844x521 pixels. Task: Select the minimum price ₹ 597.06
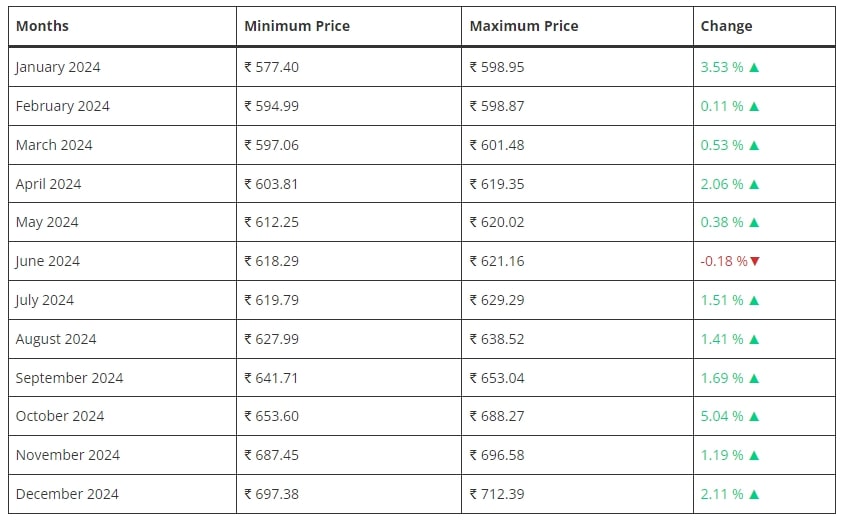click(271, 145)
